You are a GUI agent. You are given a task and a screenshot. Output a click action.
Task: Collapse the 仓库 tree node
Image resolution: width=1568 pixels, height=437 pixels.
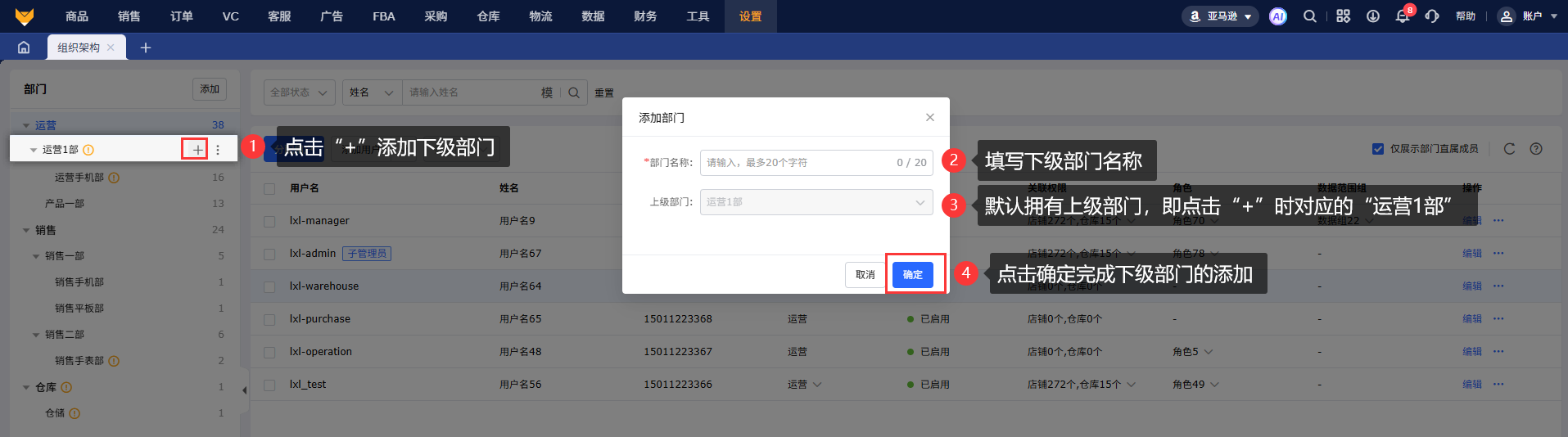pos(26,387)
